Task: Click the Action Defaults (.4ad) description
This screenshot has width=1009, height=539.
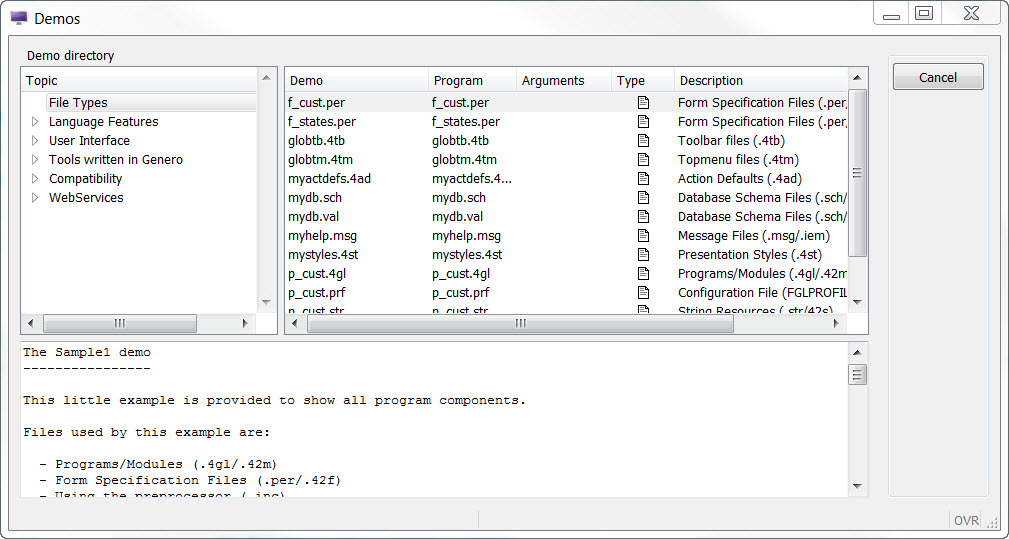Action: click(739, 178)
